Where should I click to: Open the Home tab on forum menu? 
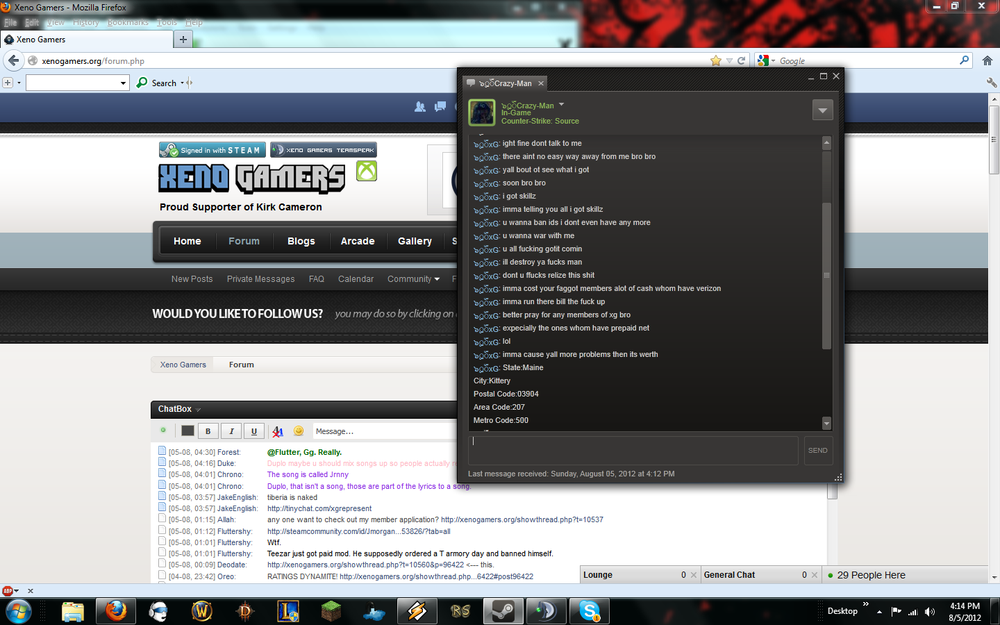pyautogui.click(x=187, y=241)
